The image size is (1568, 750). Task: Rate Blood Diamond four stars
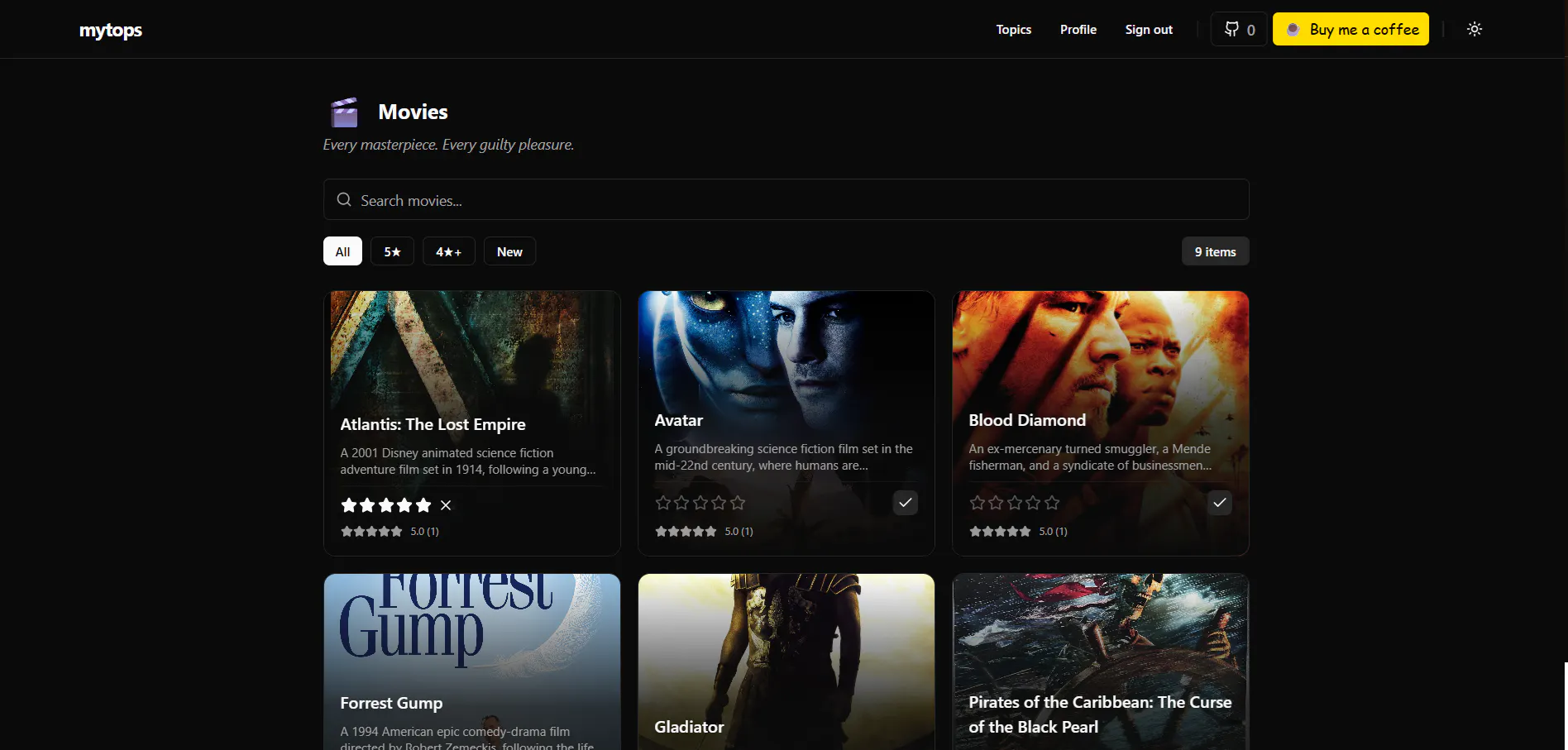click(1033, 503)
